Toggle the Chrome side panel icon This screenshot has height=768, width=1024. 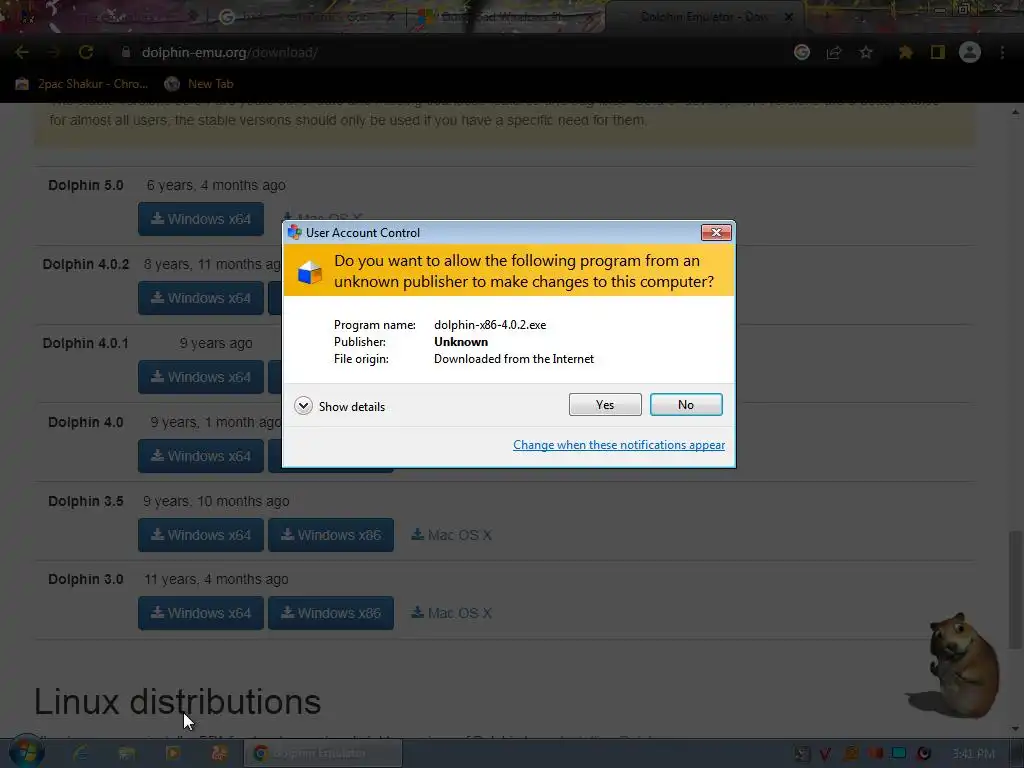[938, 52]
